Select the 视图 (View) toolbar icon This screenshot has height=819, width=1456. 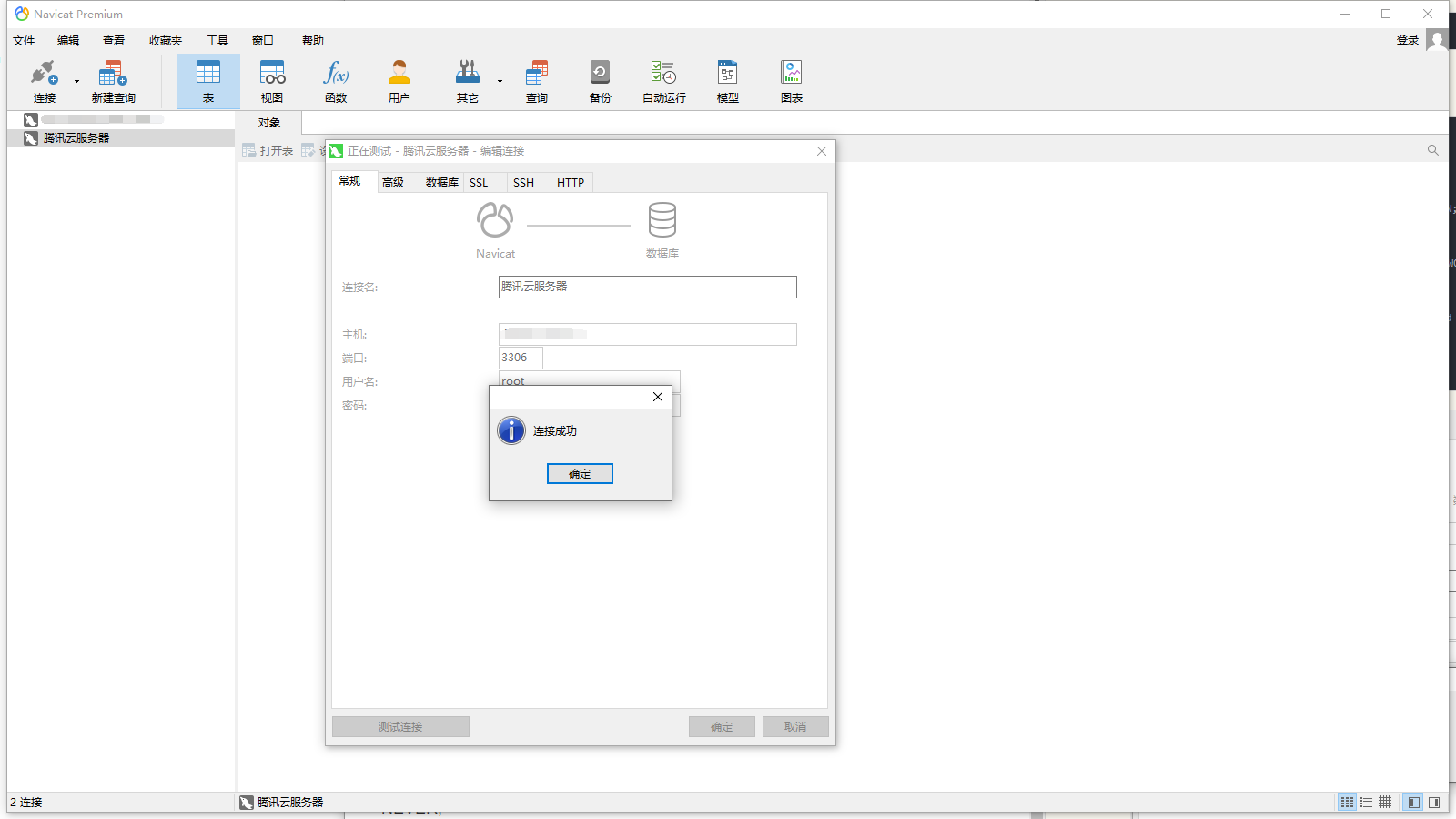(272, 81)
